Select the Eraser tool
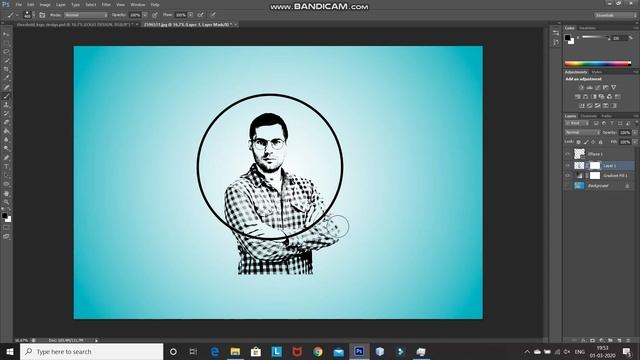 tap(6, 122)
